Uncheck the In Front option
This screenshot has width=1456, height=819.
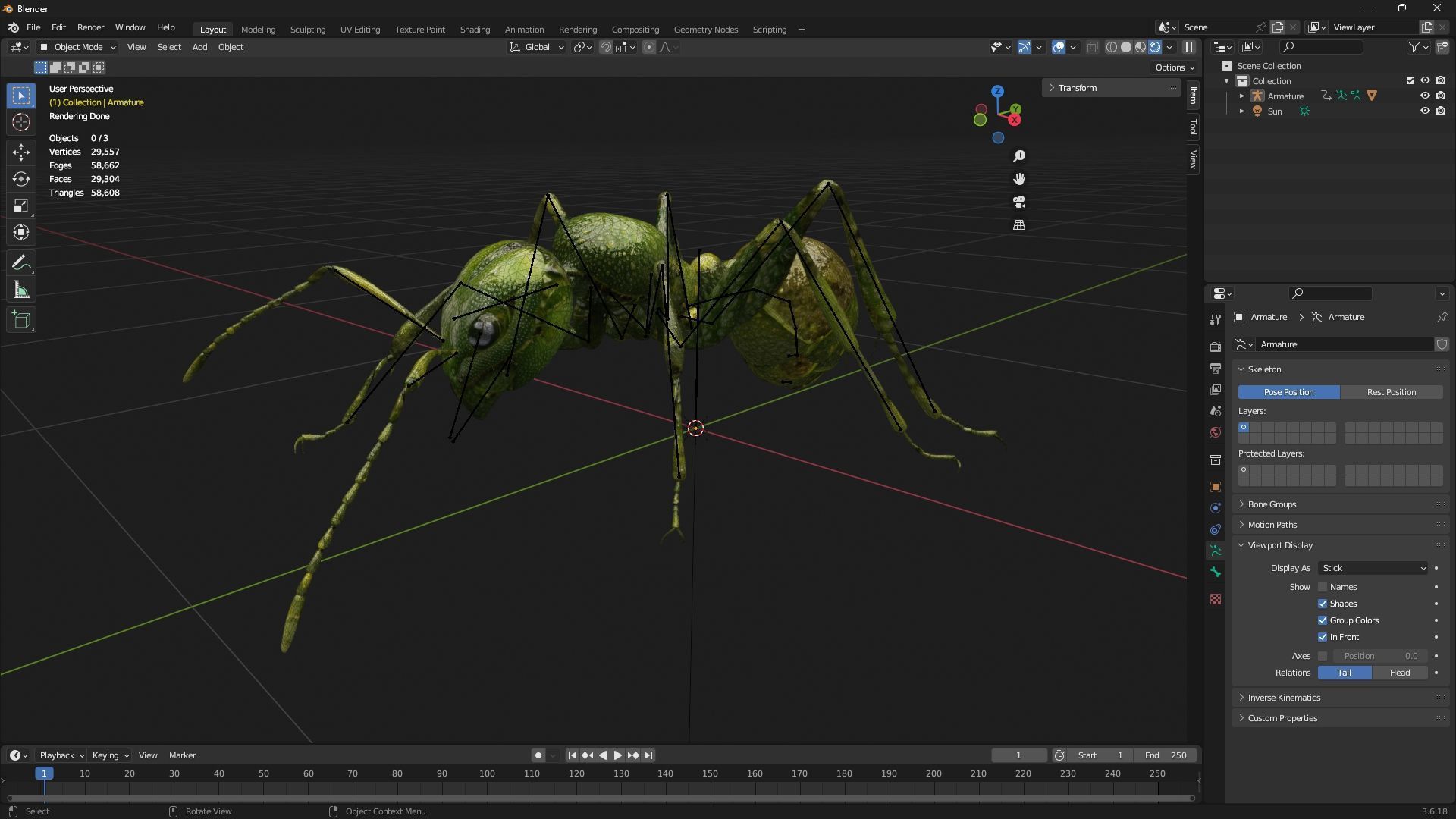(x=1323, y=637)
